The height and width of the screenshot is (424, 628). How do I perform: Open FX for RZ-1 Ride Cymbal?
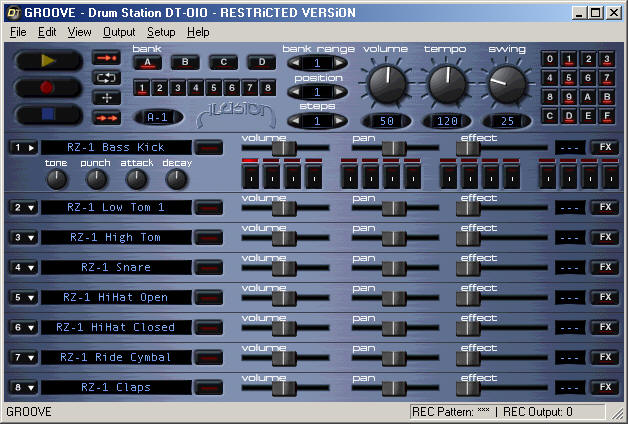pyautogui.click(x=605, y=357)
